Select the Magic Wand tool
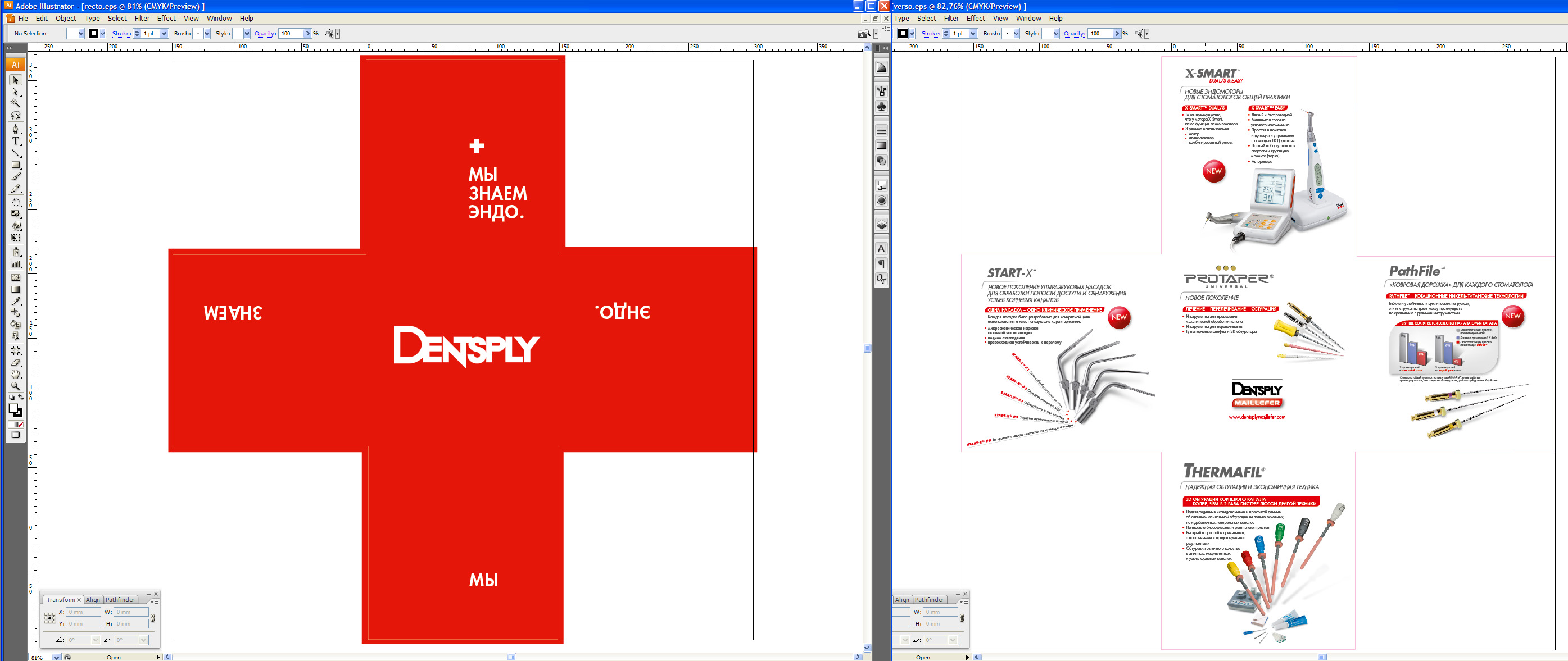Image resolution: width=1568 pixels, height=661 pixels. pos(16,103)
